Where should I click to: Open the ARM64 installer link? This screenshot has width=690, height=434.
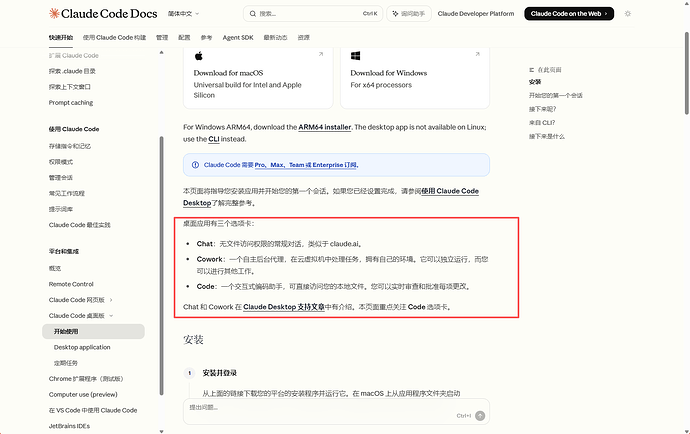[x=325, y=127]
